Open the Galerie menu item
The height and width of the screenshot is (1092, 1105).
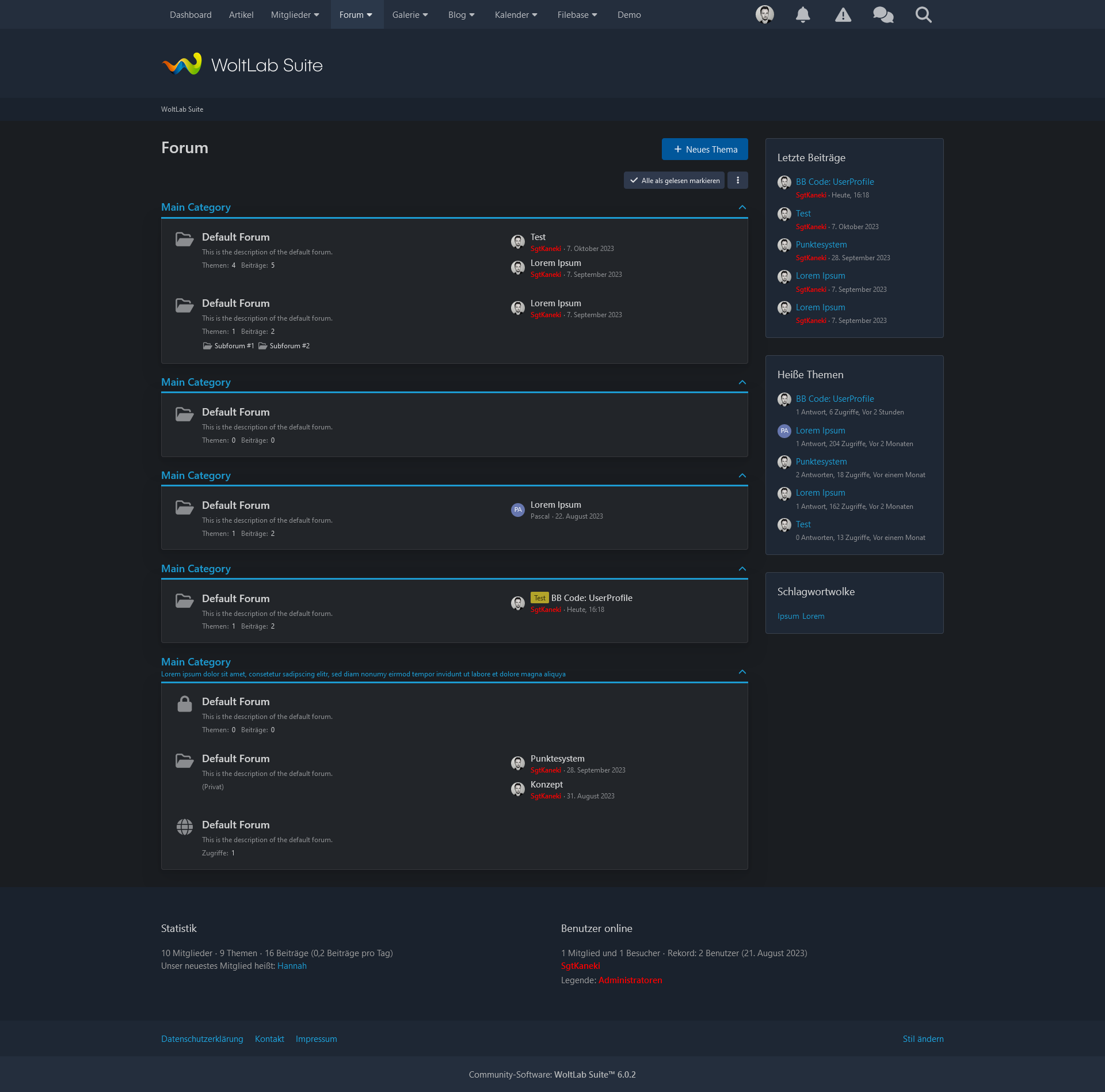pos(410,14)
